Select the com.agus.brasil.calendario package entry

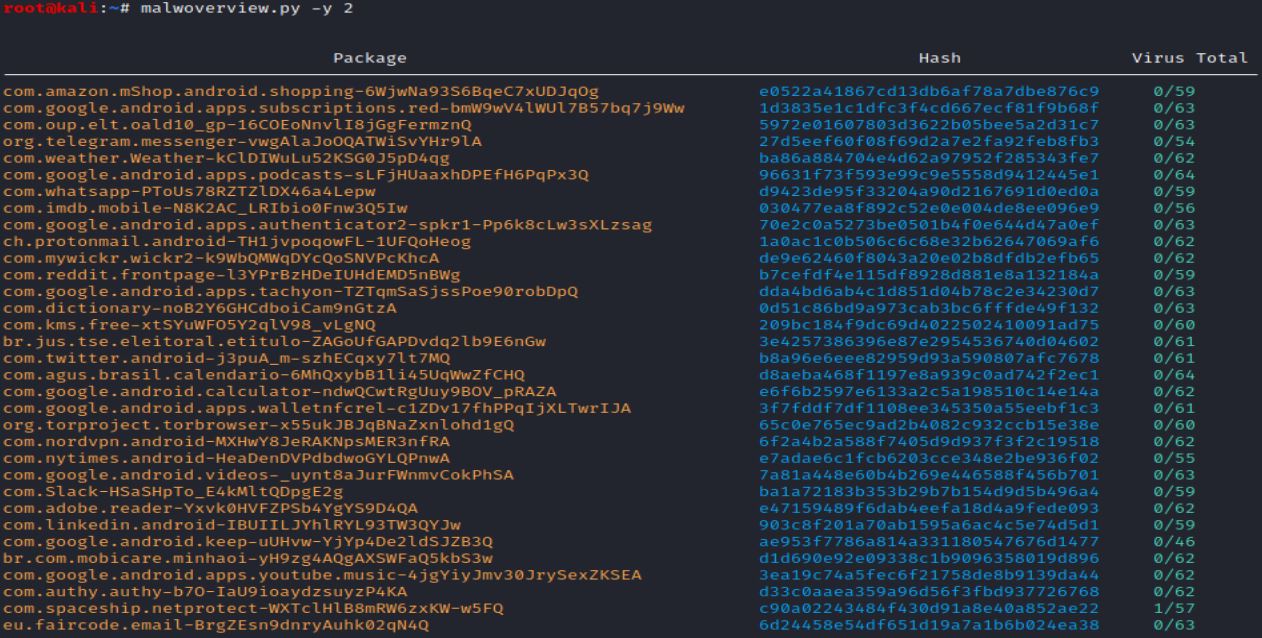[x=264, y=373]
